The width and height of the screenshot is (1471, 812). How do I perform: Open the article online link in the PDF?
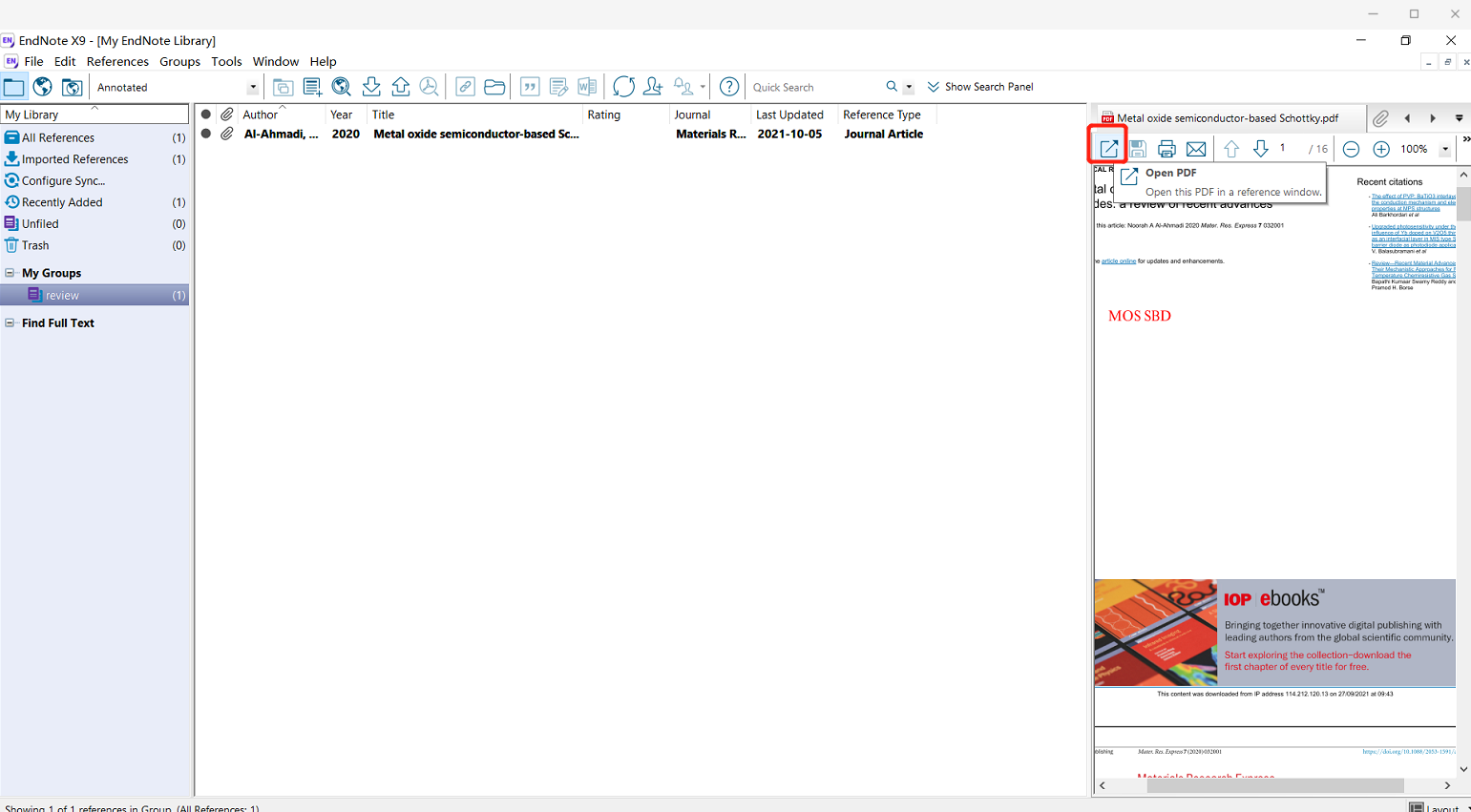point(1118,260)
